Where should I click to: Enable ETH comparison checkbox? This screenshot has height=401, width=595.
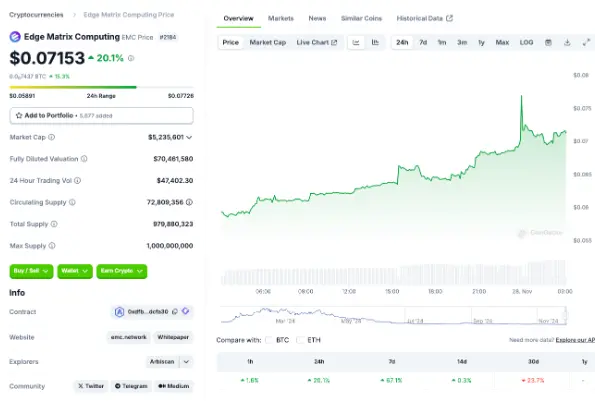pos(300,340)
